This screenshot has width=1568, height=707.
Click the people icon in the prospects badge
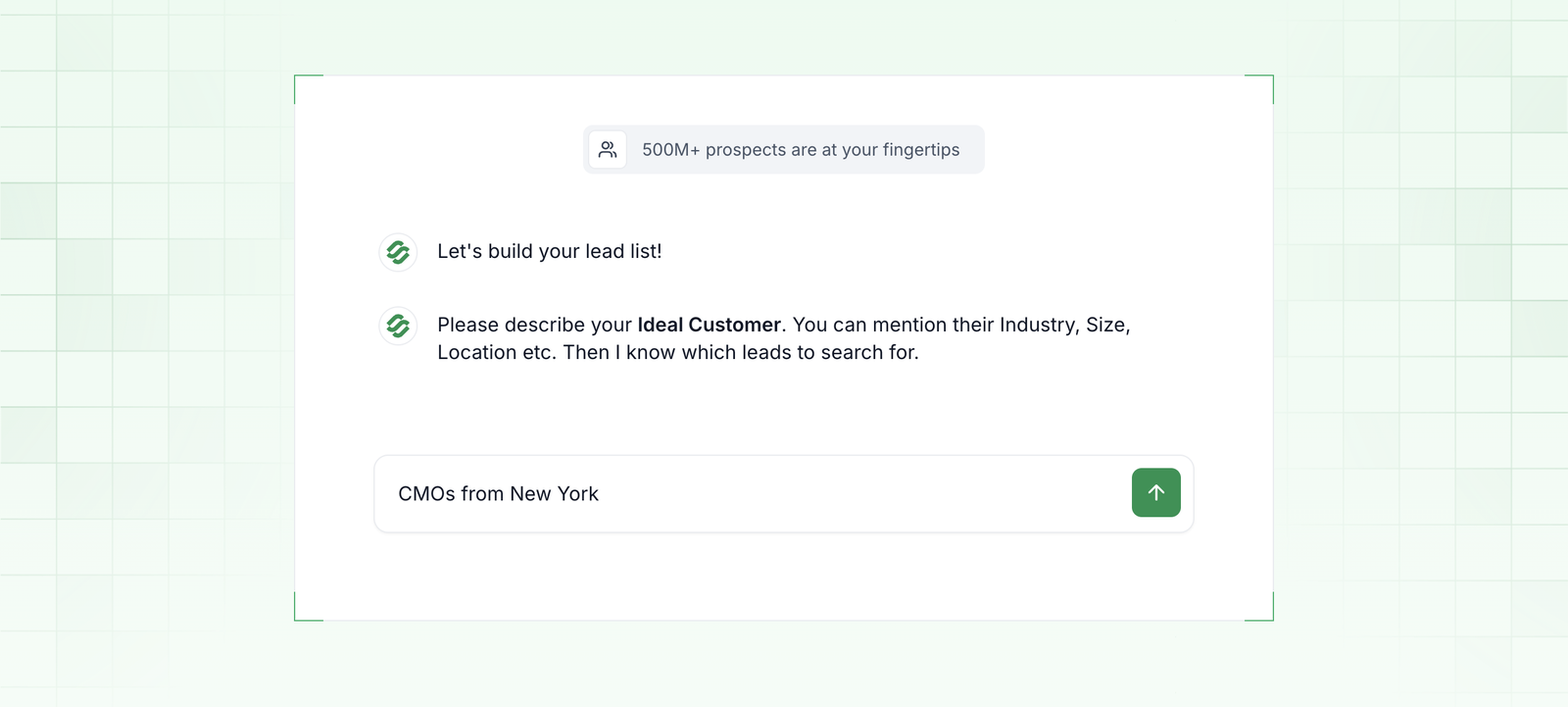coord(608,150)
